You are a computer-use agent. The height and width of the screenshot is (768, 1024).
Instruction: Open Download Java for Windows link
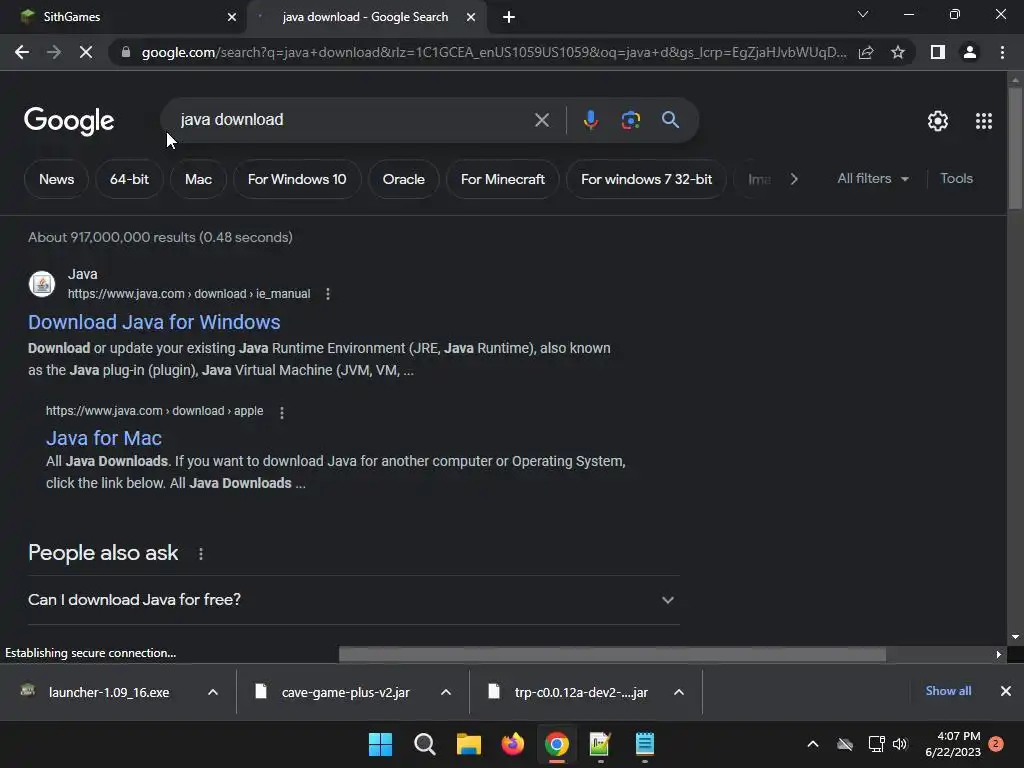tap(154, 322)
